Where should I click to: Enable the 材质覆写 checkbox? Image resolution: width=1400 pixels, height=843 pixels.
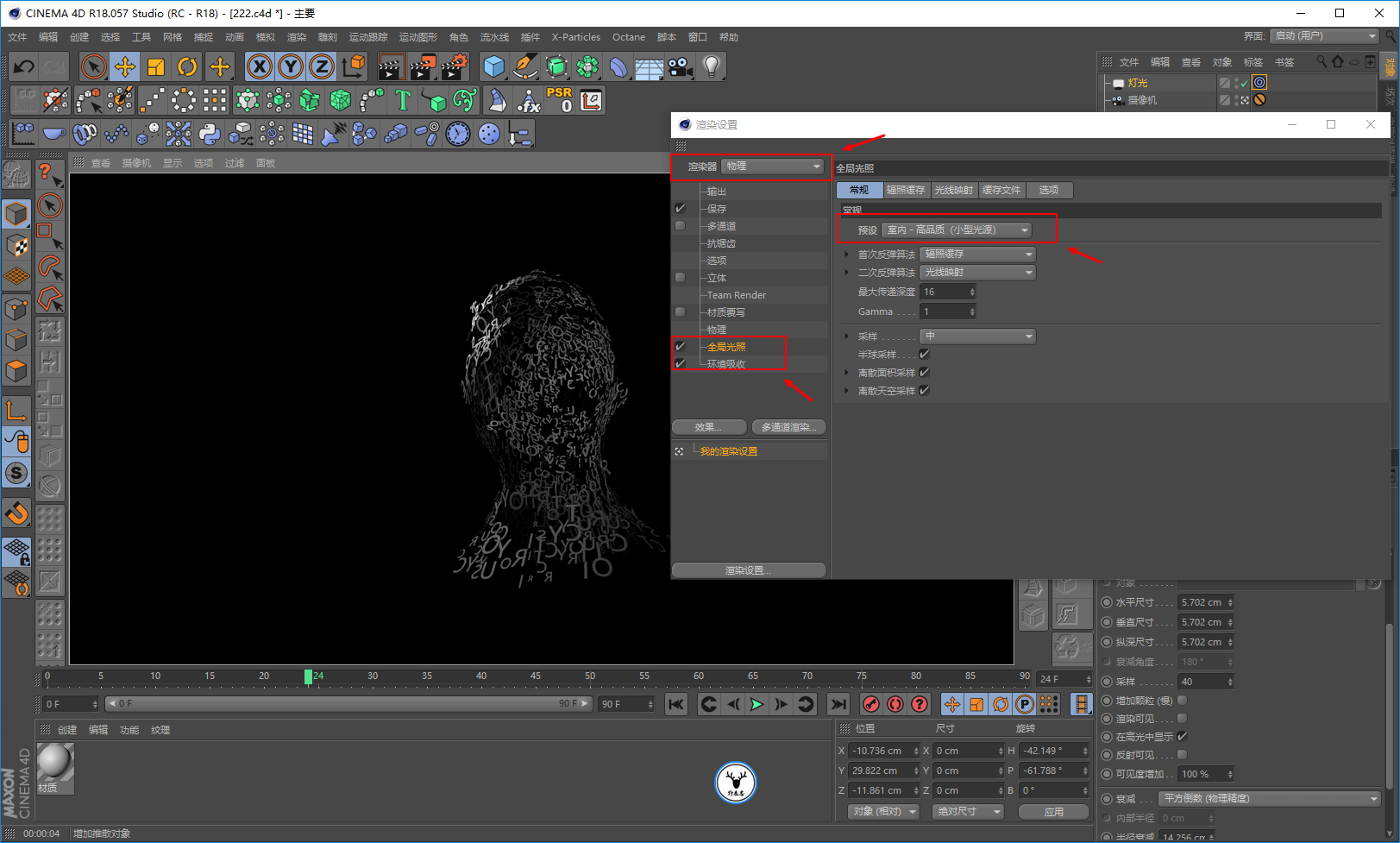click(x=680, y=312)
